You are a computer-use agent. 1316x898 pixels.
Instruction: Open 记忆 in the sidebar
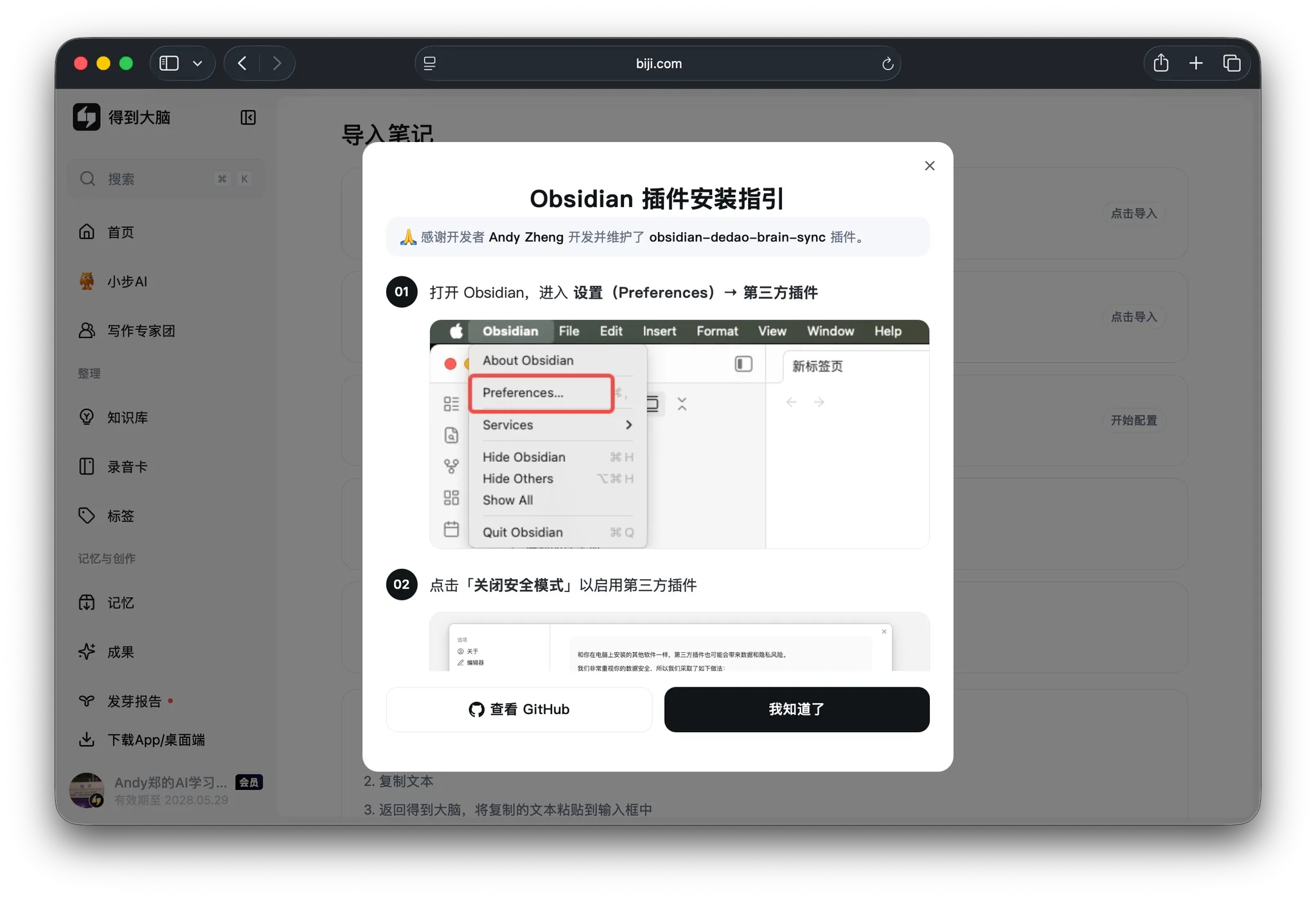click(x=166, y=602)
